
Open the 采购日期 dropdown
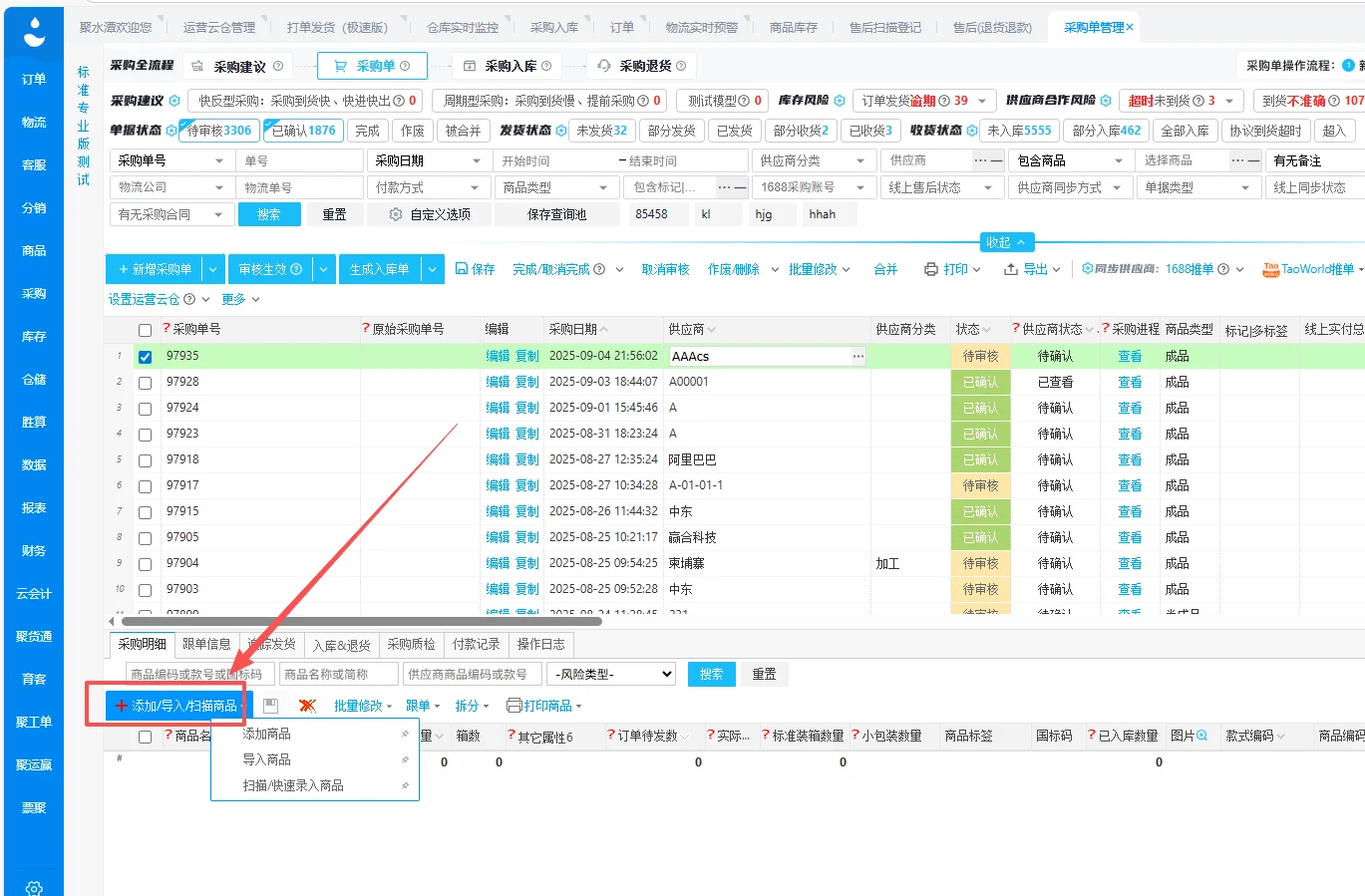click(429, 160)
